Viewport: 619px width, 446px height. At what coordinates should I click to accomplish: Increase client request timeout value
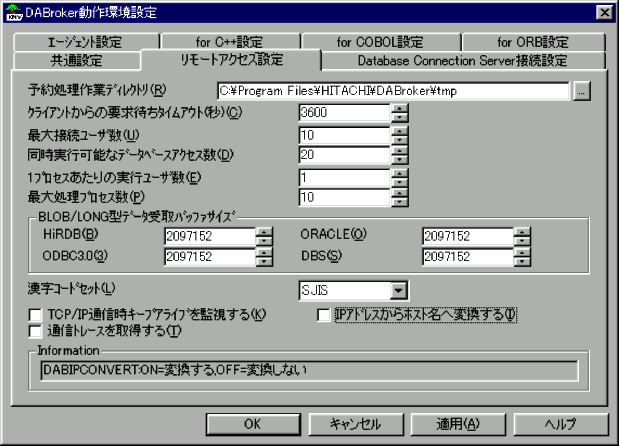pos(400,109)
